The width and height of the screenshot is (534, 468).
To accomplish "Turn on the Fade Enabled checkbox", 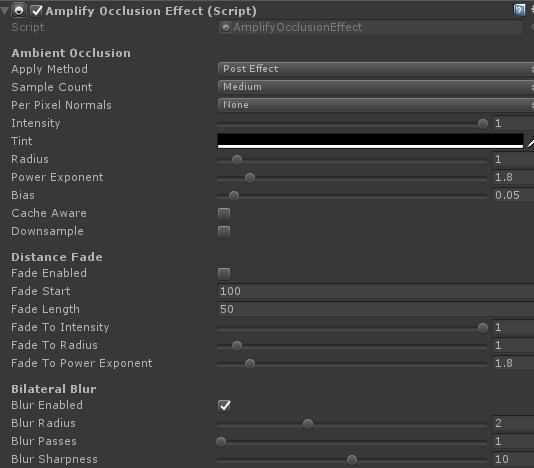I will [224, 274].
